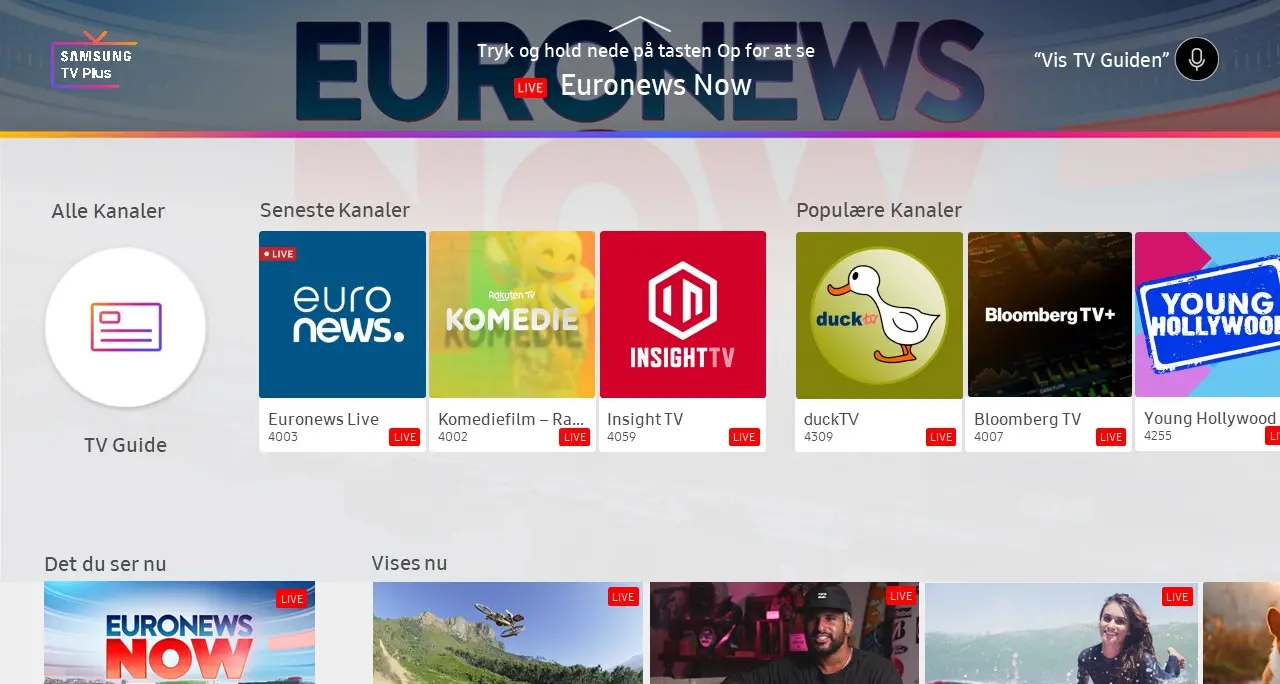Click the Samsung TV Plus logo

pyautogui.click(x=95, y=60)
